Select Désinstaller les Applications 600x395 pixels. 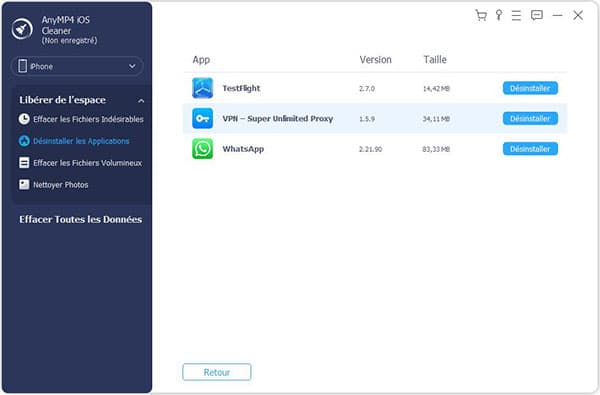coord(81,141)
